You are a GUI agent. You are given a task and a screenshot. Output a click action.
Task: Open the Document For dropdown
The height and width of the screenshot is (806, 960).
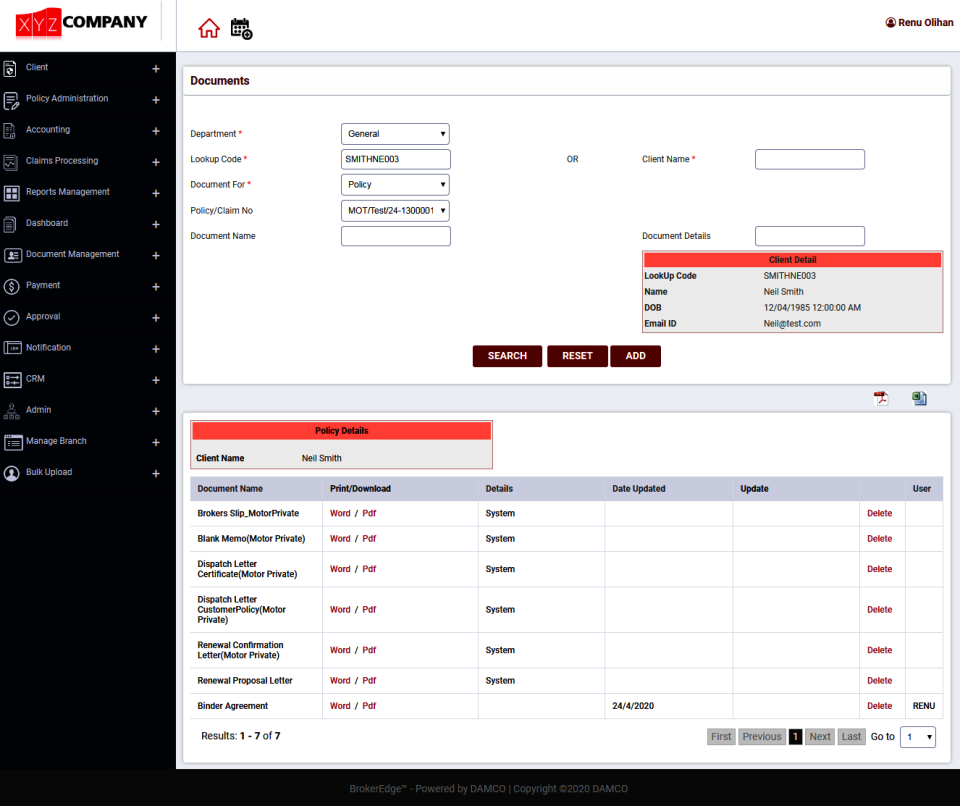pos(395,184)
